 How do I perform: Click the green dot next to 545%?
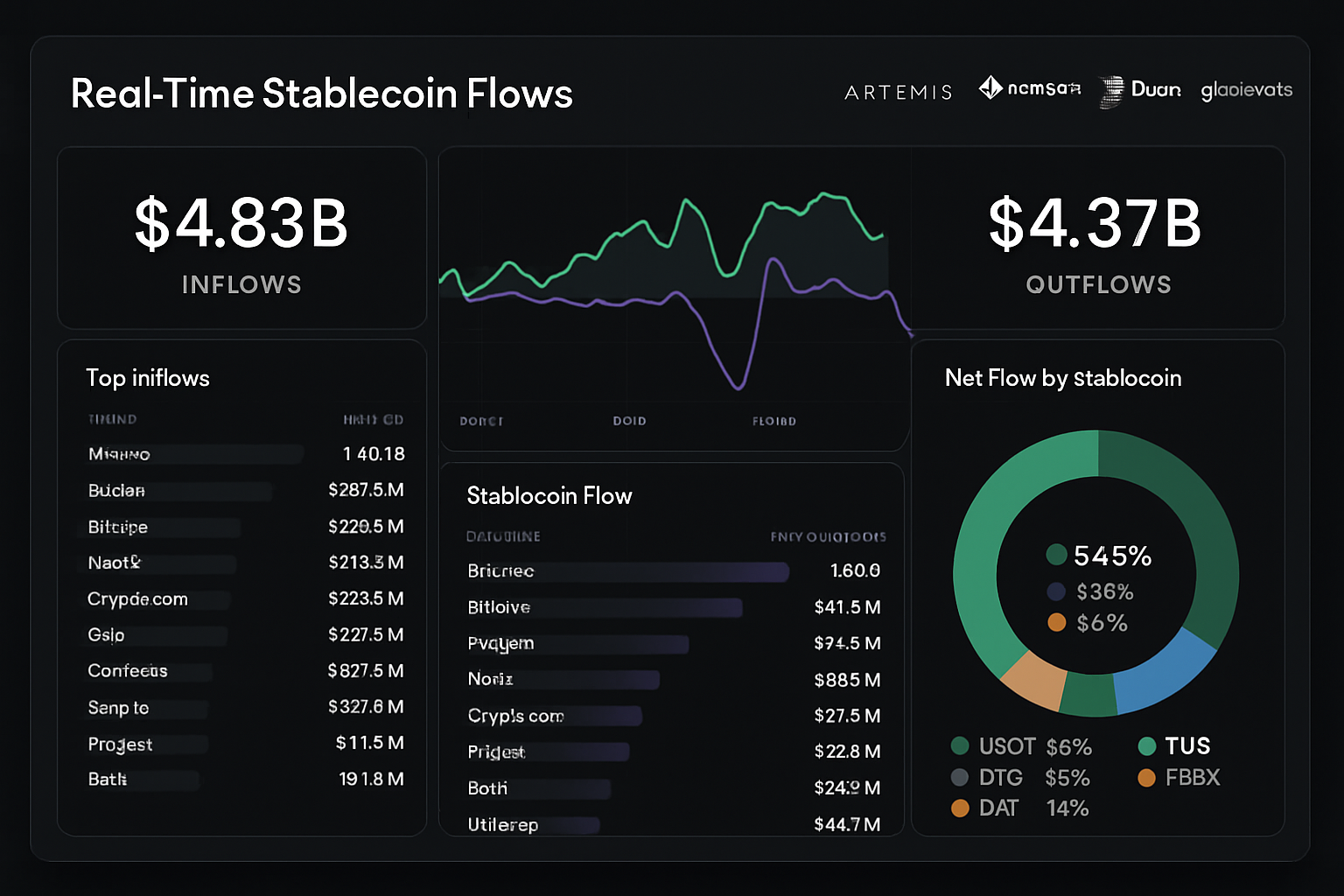pos(1057,555)
